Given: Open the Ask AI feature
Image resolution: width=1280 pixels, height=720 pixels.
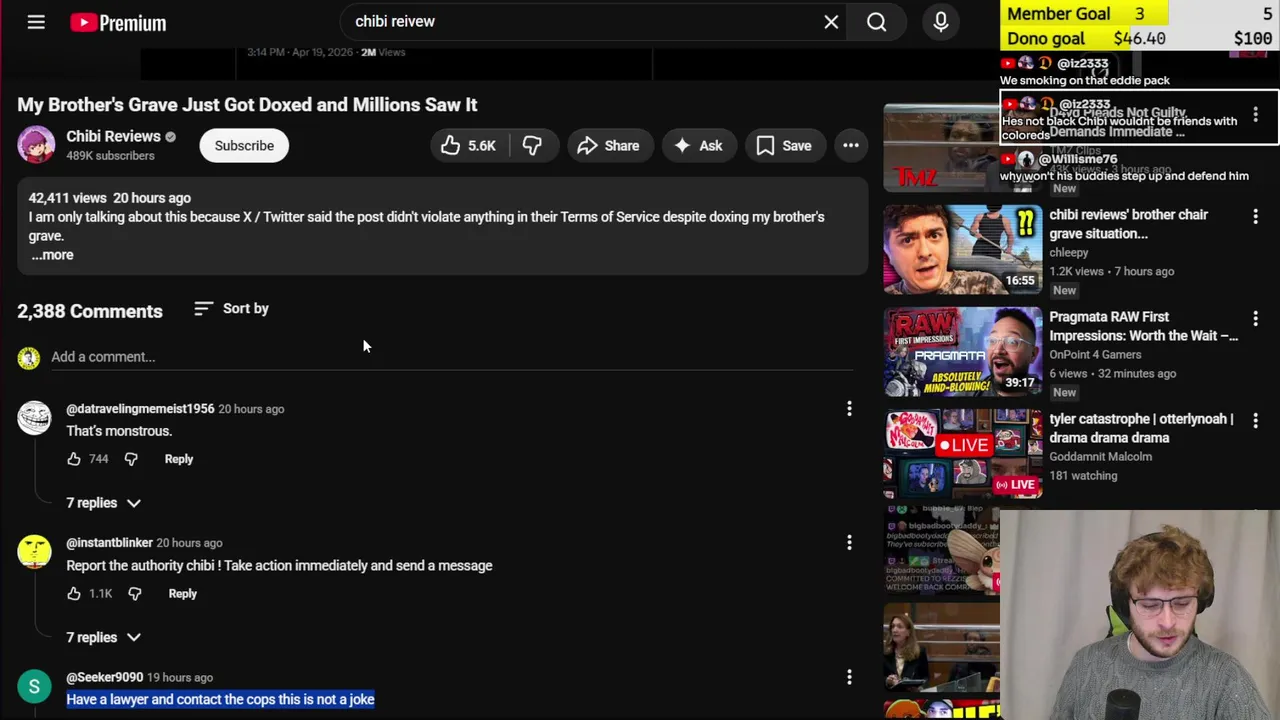Looking at the screenshot, I should [698, 146].
